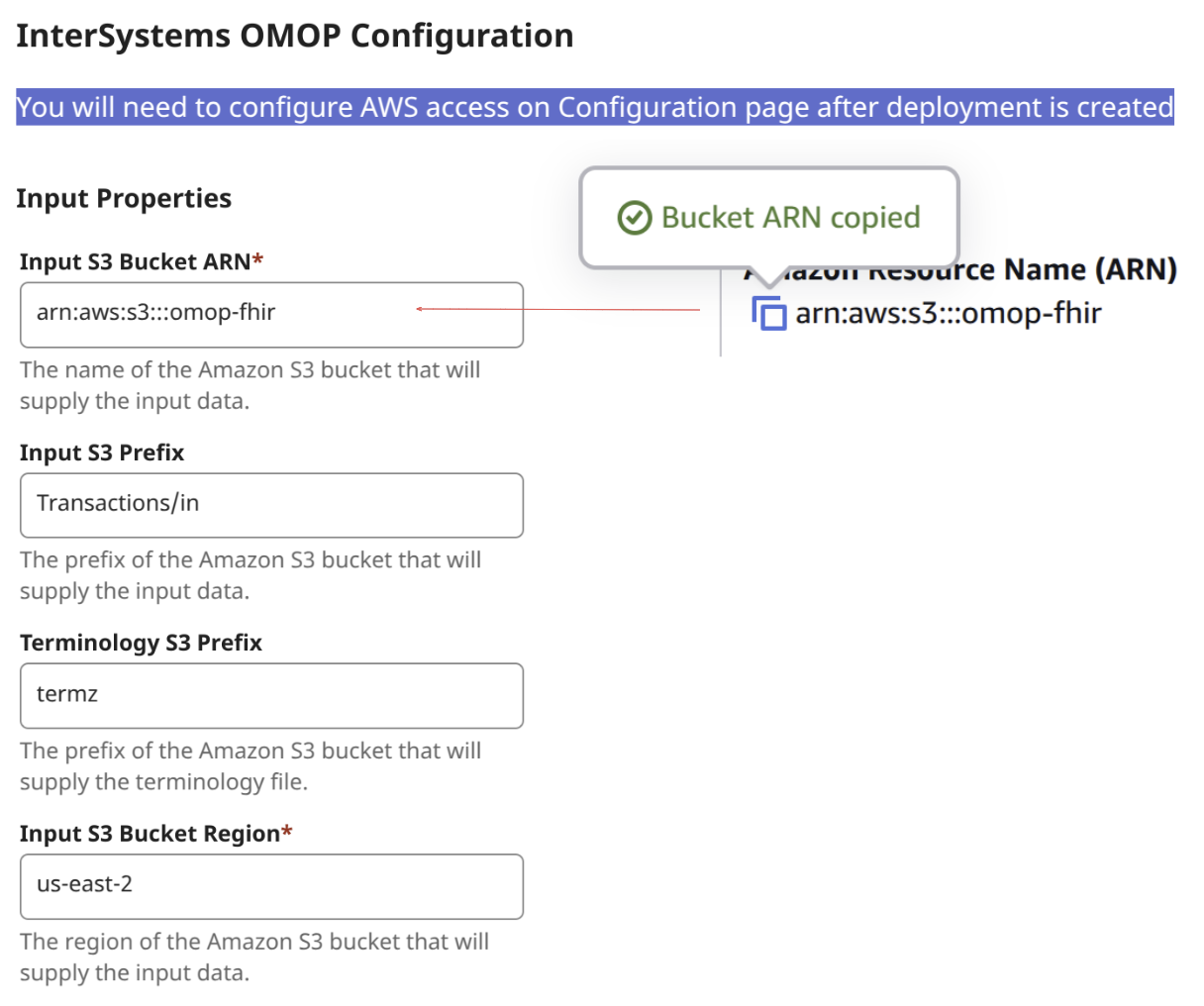Select the Terminology S3 Prefix text box
This screenshot has height=1006, width=1204.
point(271,695)
